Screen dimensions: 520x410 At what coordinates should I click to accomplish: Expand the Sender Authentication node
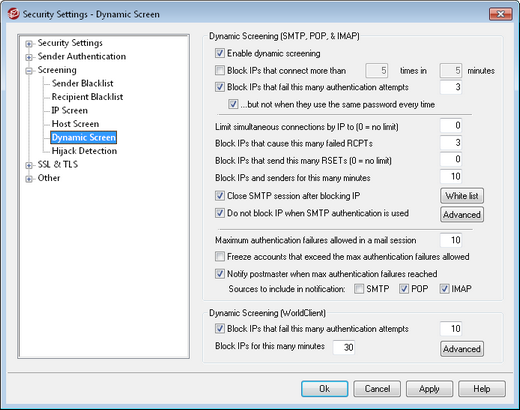pyautogui.click(x=29, y=57)
